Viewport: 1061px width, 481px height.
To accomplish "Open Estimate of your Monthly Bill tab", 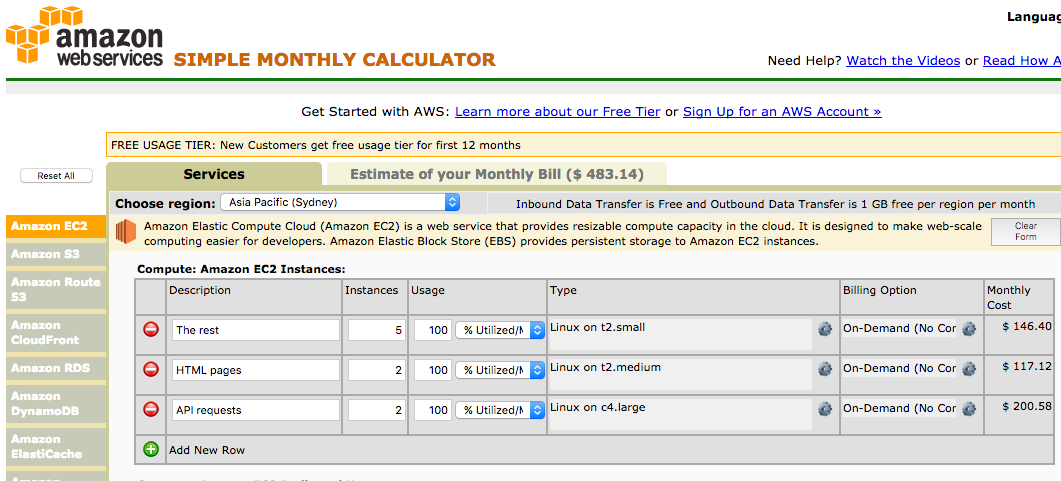I will (497, 175).
